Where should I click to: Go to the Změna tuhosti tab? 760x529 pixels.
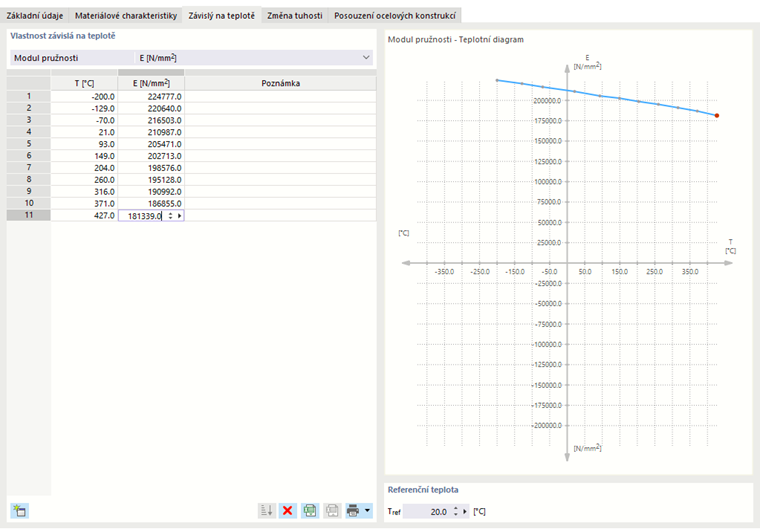(295, 16)
